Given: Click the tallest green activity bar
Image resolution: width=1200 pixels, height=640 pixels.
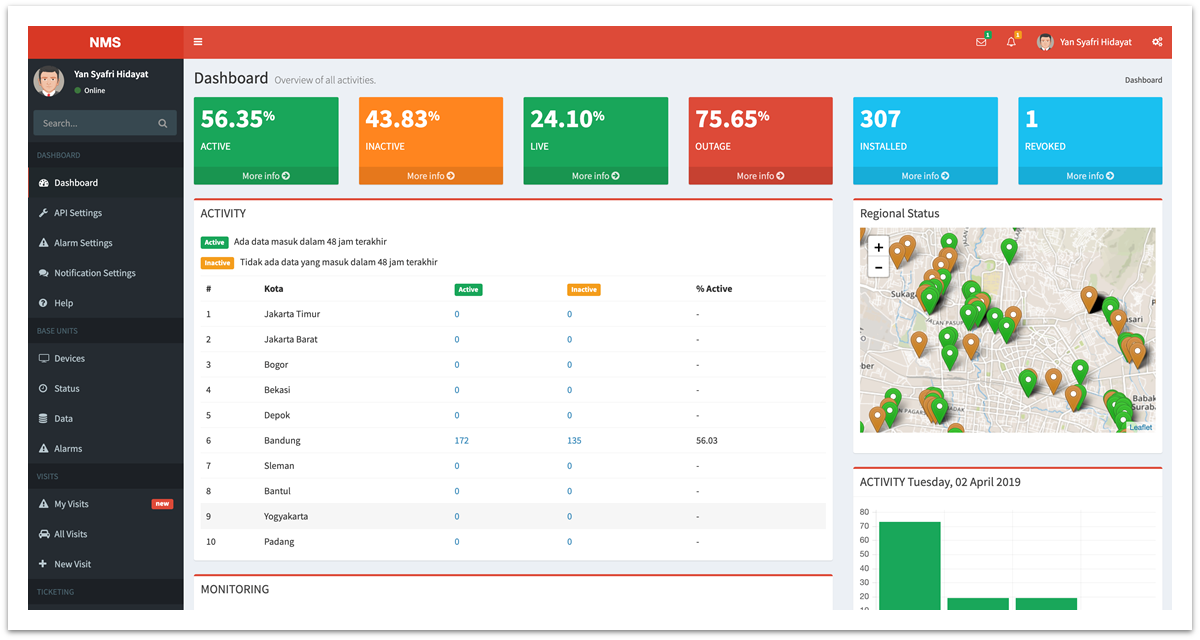Looking at the screenshot, I should [x=909, y=565].
